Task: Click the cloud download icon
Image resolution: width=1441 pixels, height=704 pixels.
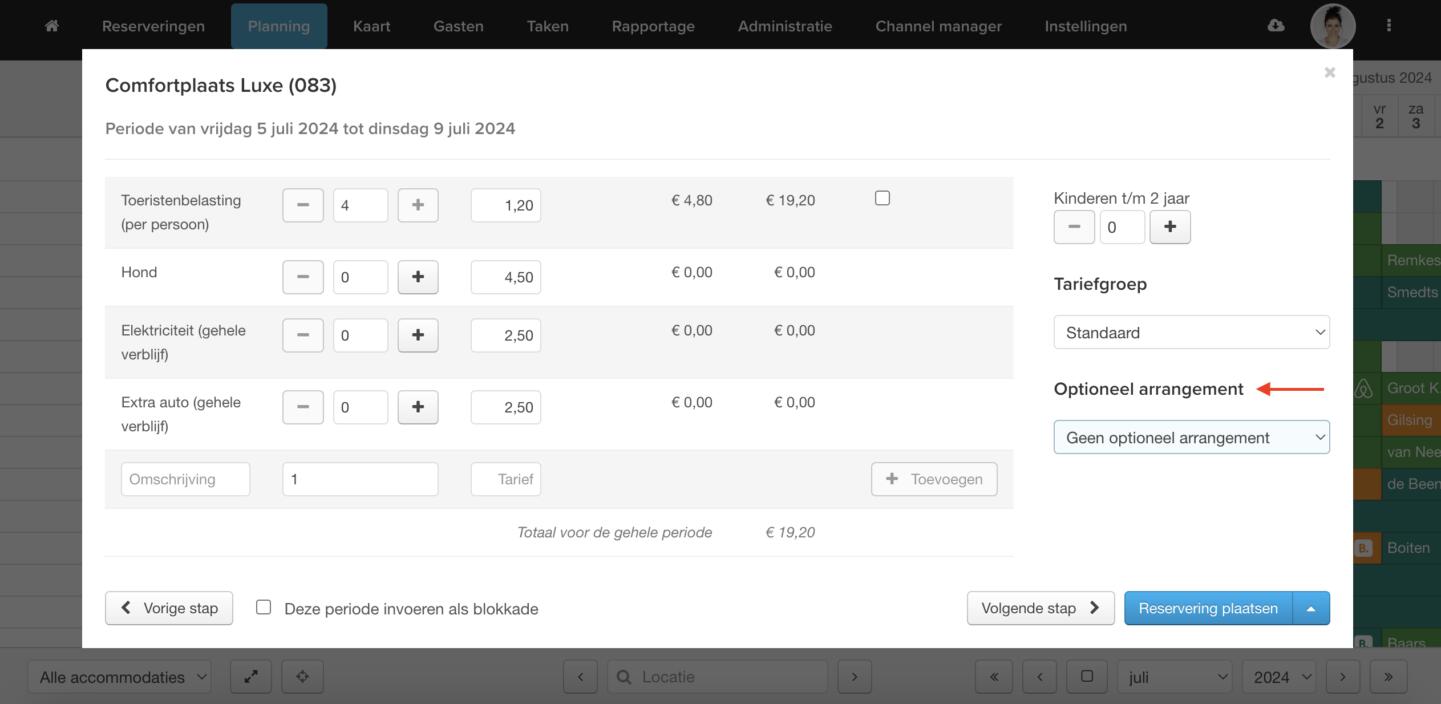Action: (x=1275, y=26)
